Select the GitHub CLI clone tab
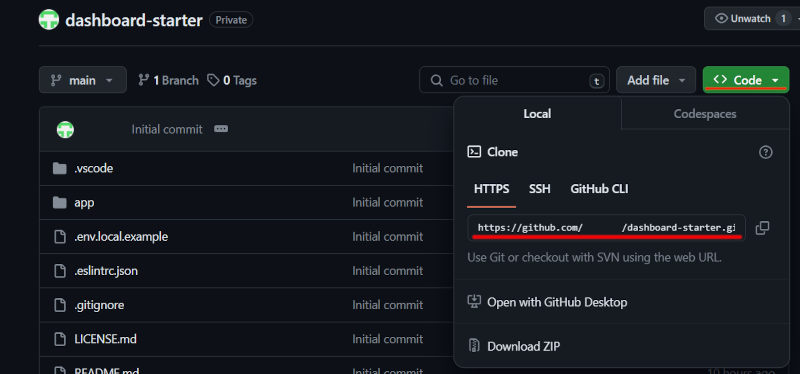This screenshot has height=374, width=800. coord(599,189)
